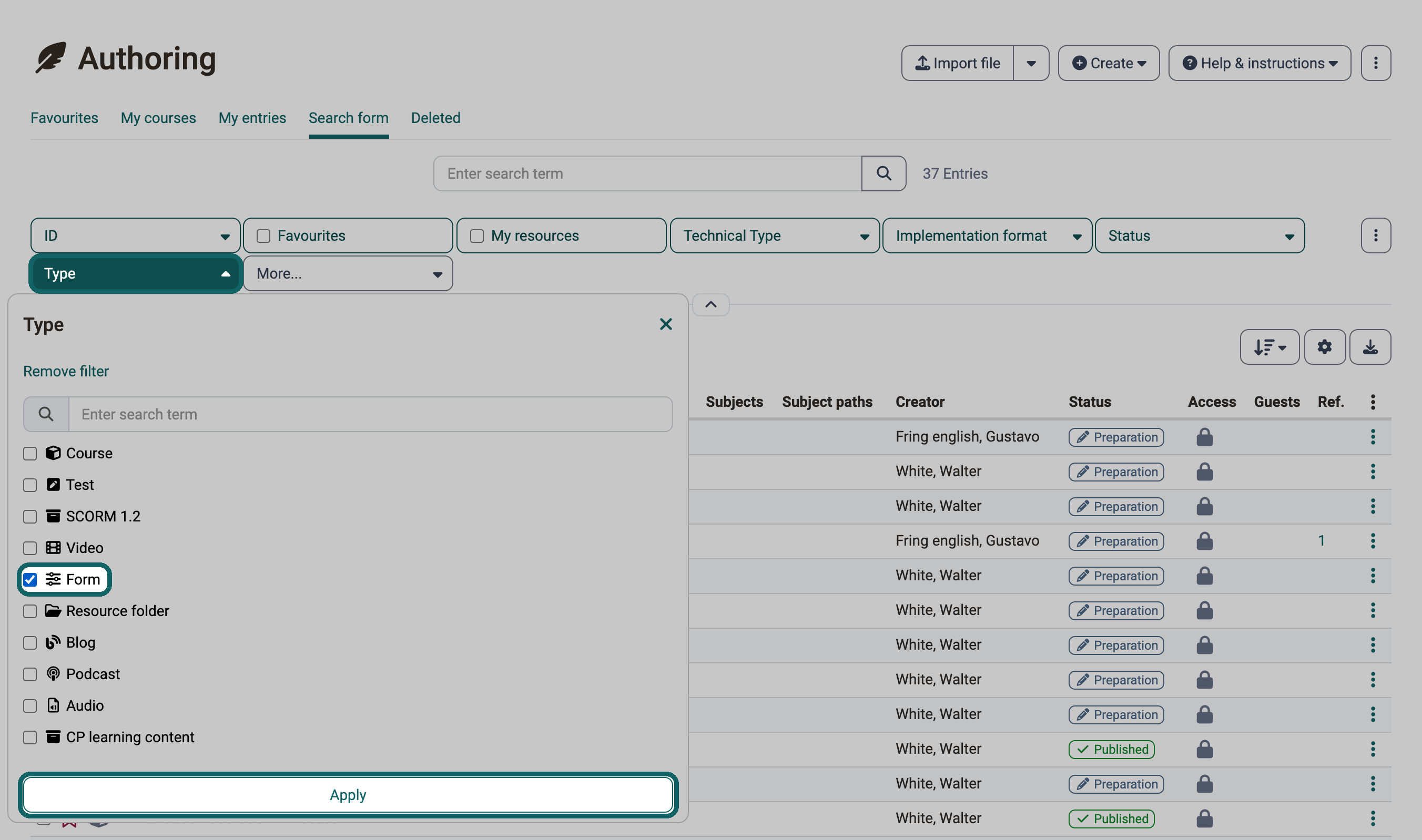Expand the Technical Type dropdown
Viewport: 1422px width, 840px height.
[x=774, y=235]
